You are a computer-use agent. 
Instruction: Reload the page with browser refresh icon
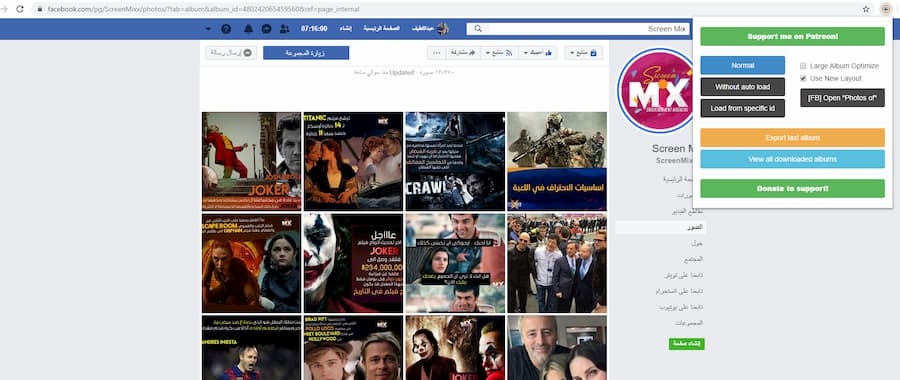pos(20,9)
